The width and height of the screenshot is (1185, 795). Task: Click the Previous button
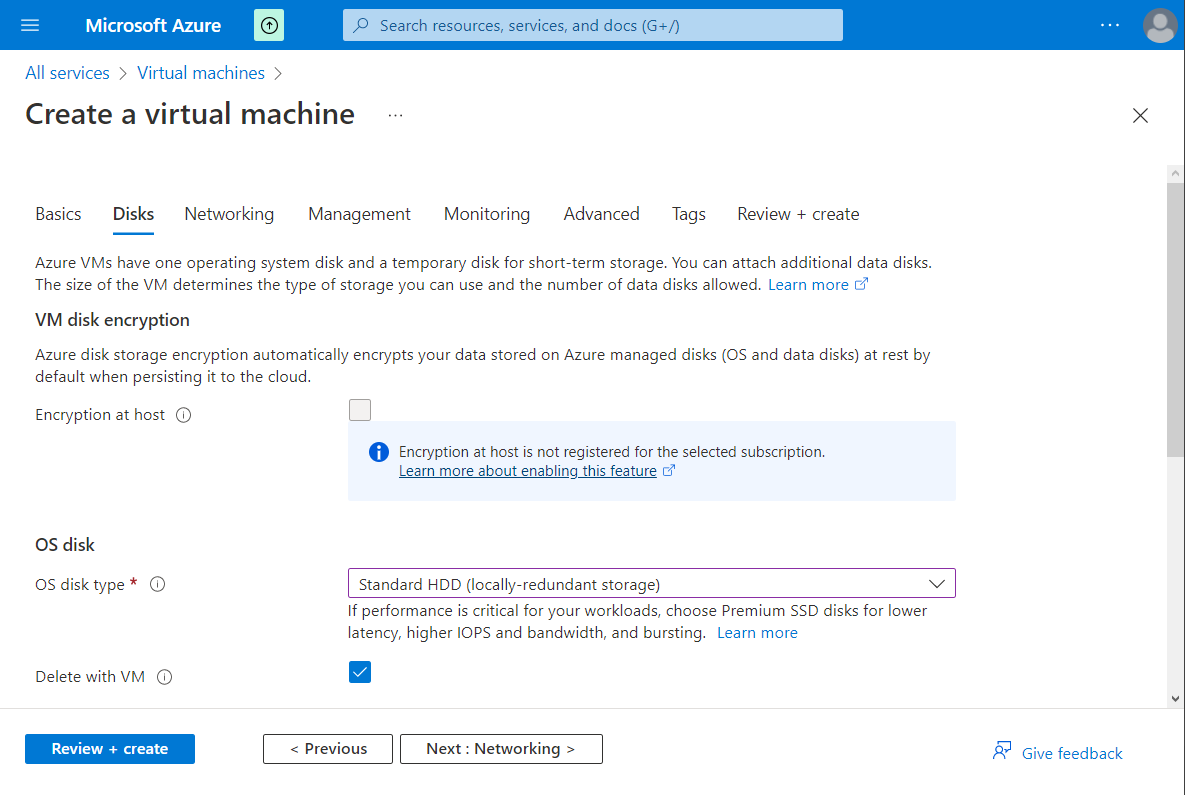coord(328,749)
